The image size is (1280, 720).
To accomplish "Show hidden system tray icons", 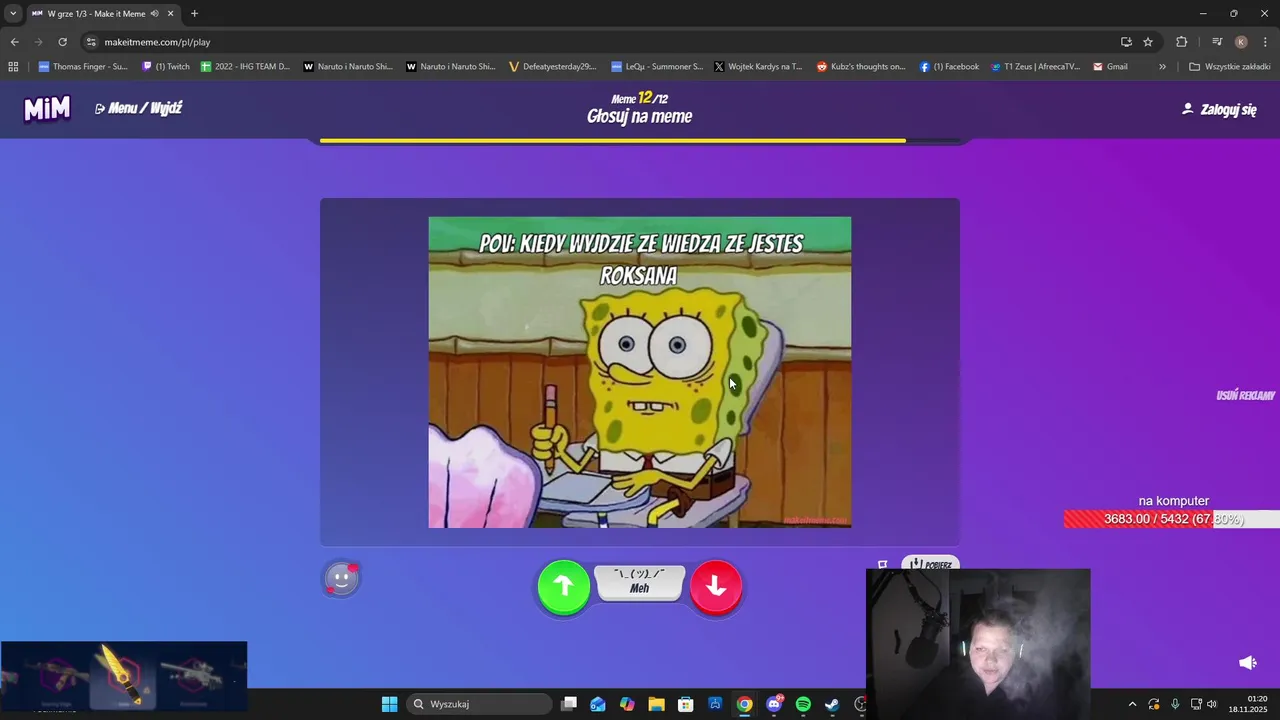I will pos(1132,704).
